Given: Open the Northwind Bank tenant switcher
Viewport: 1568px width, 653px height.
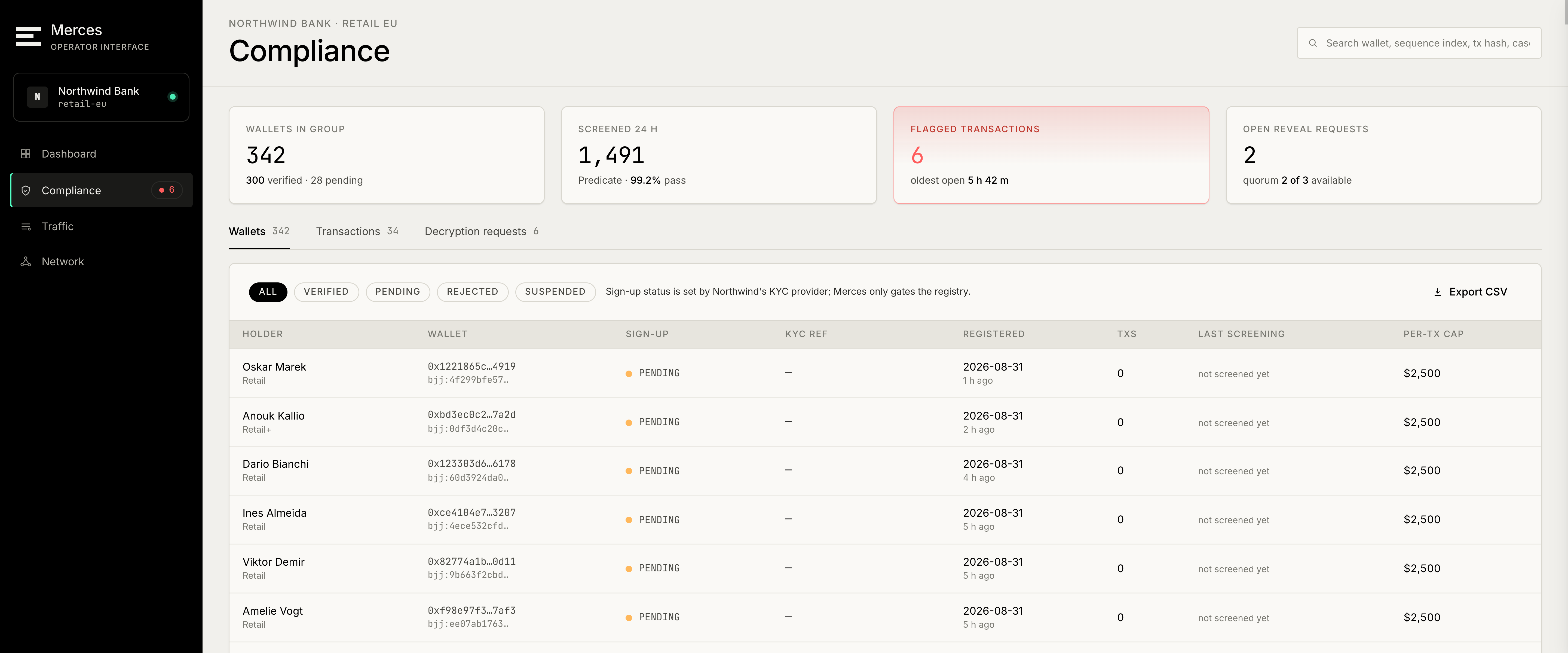Looking at the screenshot, I should (101, 97).
